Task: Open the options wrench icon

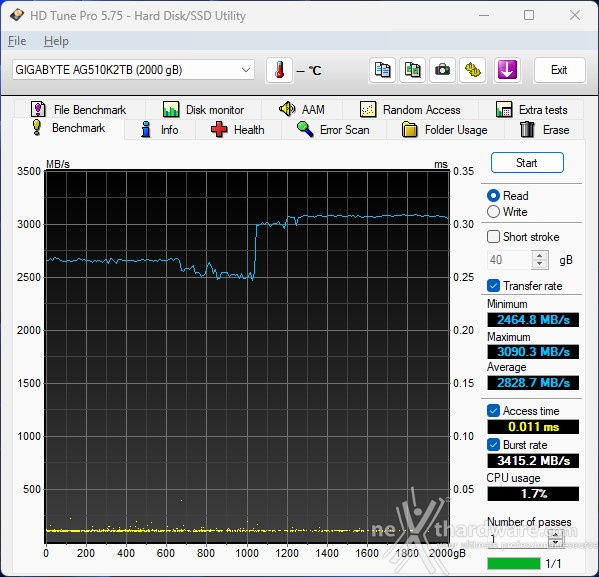Action: (473, 70)
